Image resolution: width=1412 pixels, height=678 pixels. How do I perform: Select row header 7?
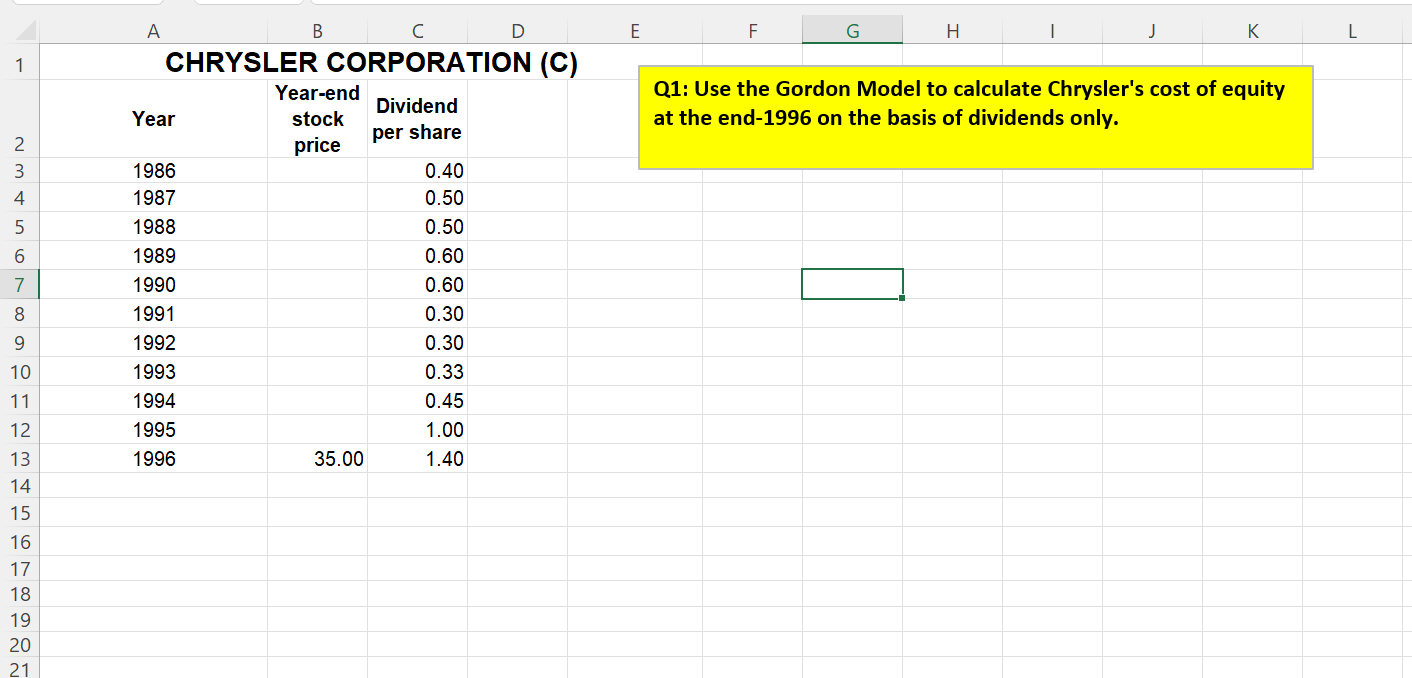pos(20,284)
